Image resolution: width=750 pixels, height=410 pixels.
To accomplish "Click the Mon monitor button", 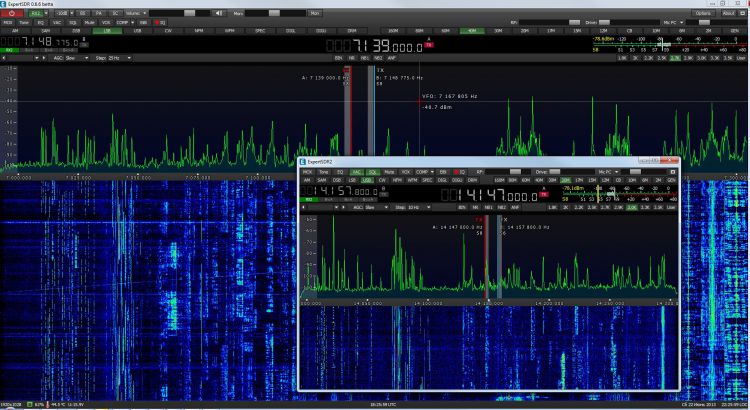I will 315,13.
